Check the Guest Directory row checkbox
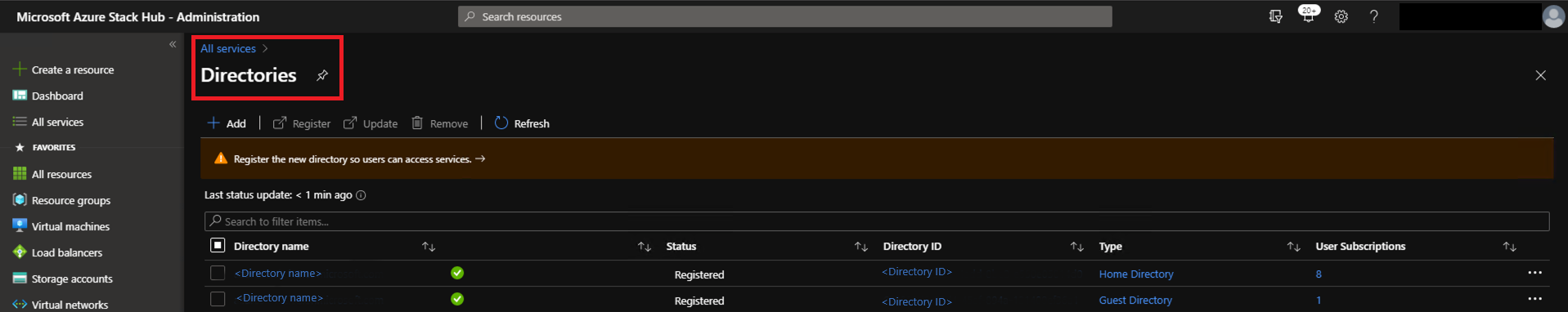Viewport: 1568px width, 312px height. (x=218, y=299)
